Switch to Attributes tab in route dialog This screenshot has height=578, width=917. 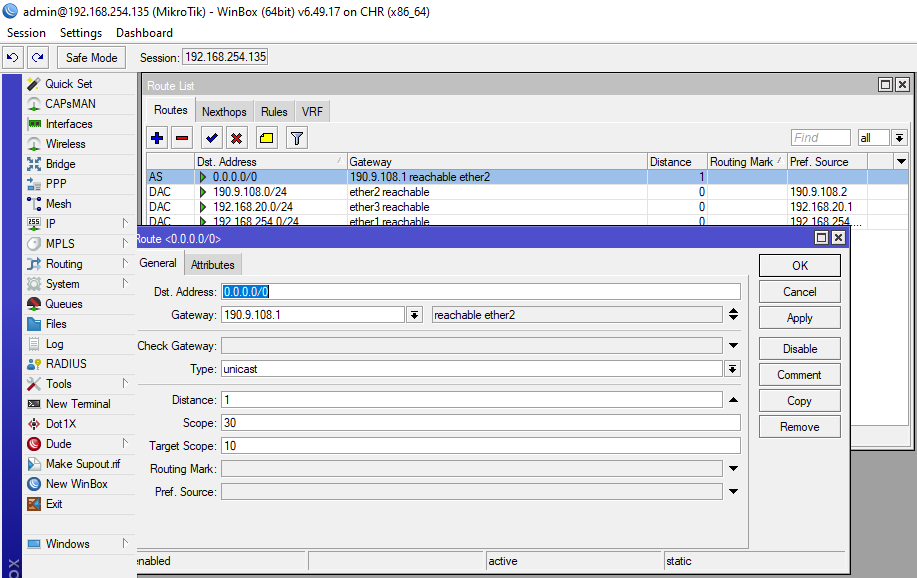pos(212,264)
